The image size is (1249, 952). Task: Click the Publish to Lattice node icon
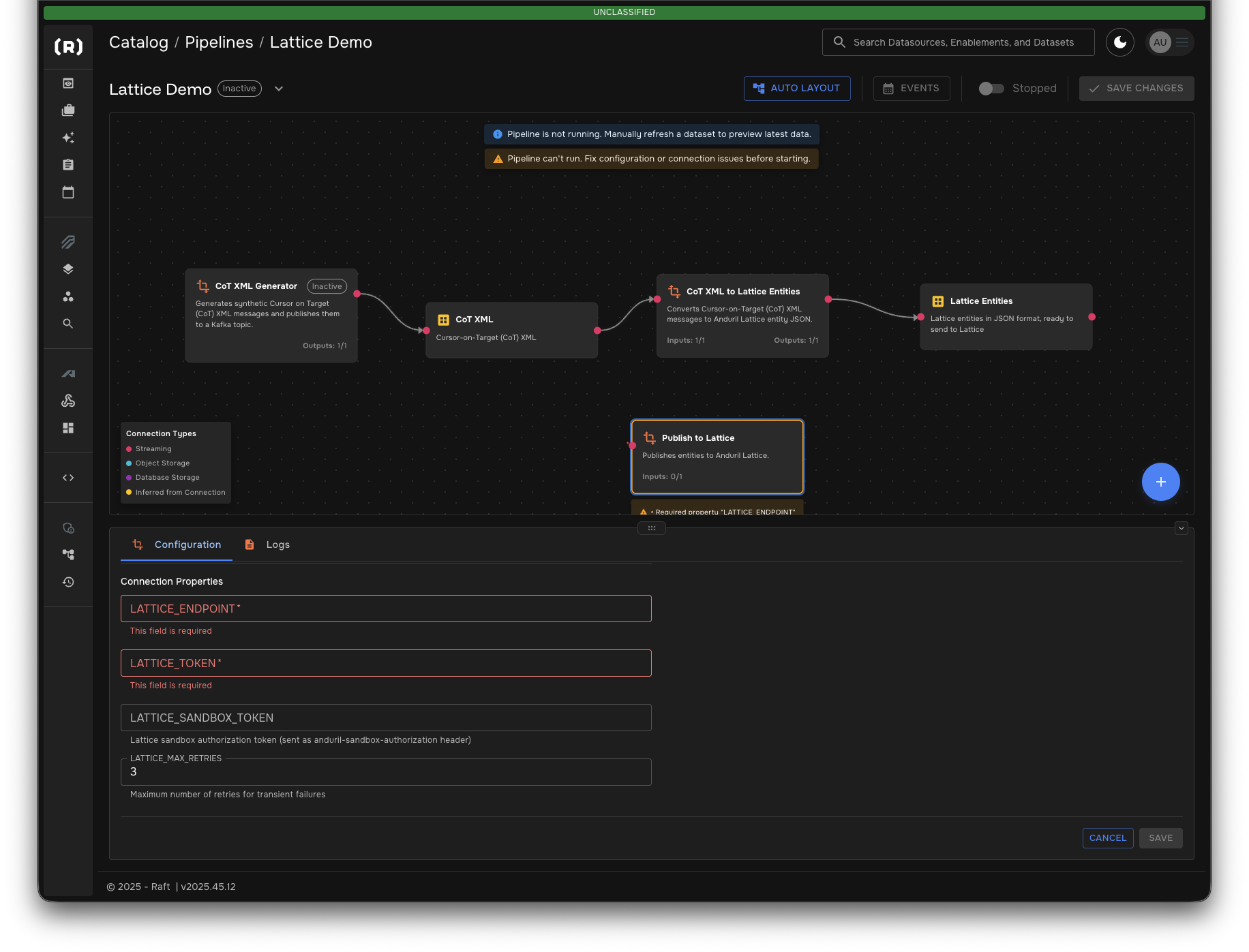(x=650, y=438)
